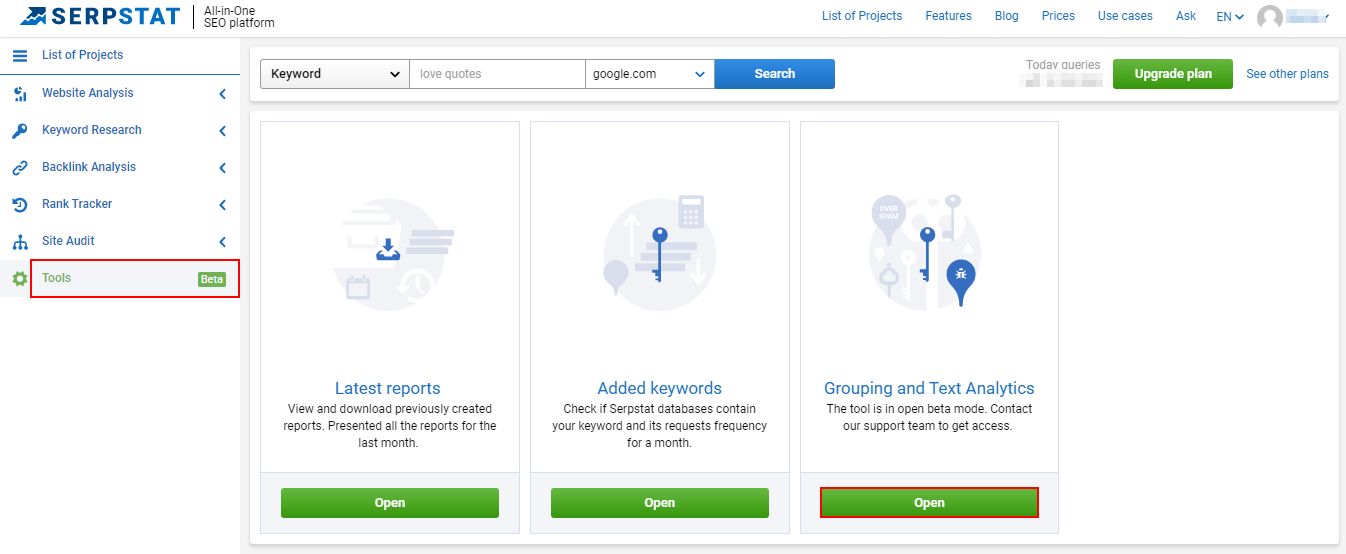Select Backlink Analysis in sidebar

tap(89, 167)
